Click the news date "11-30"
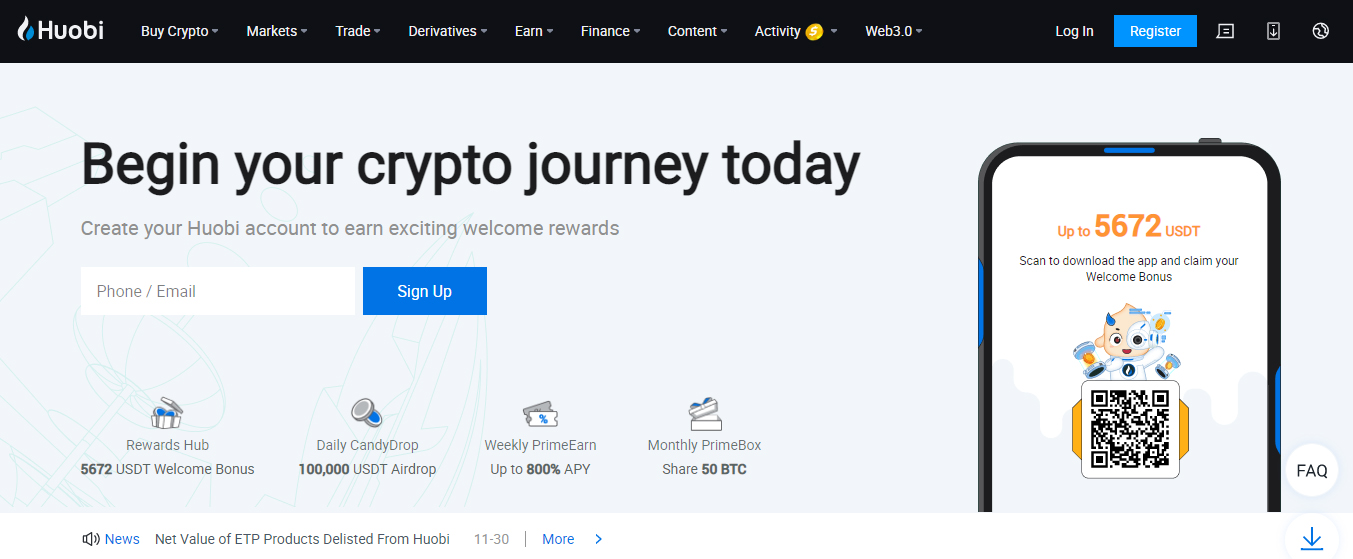Viewport: 1353px width, 559px height. (x=491, y=539)
